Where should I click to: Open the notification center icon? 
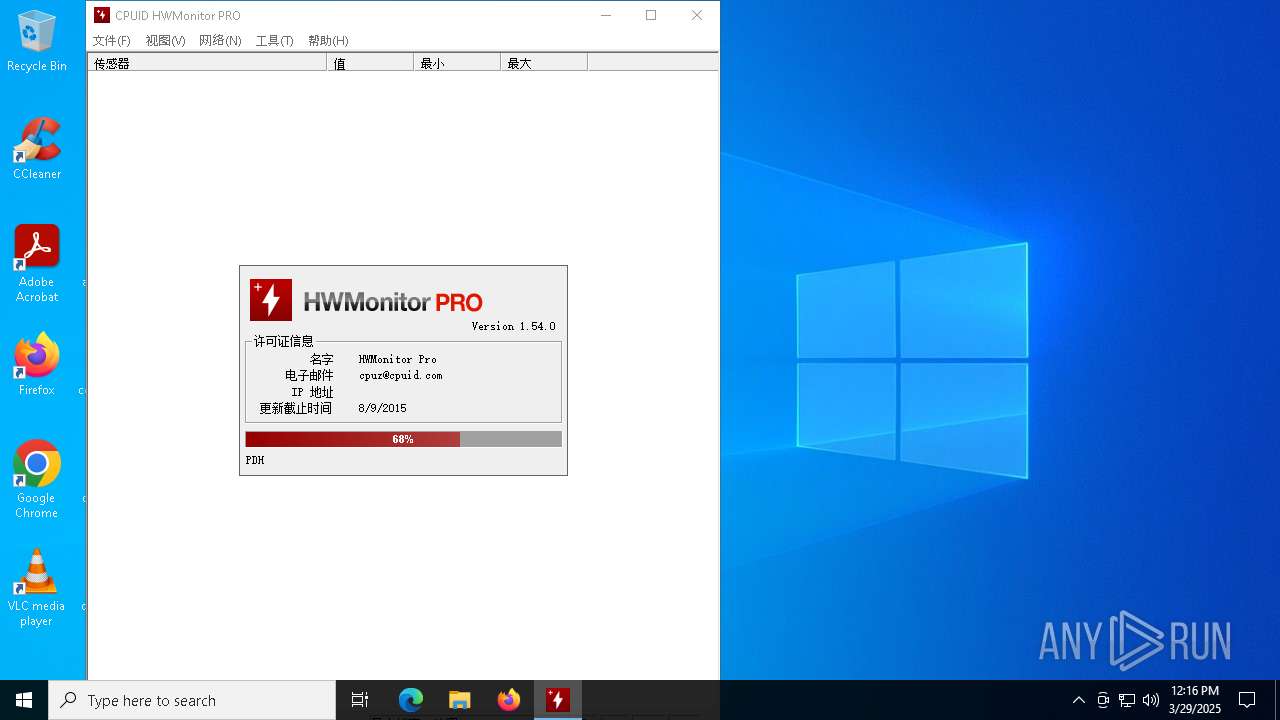point(1247,700)
